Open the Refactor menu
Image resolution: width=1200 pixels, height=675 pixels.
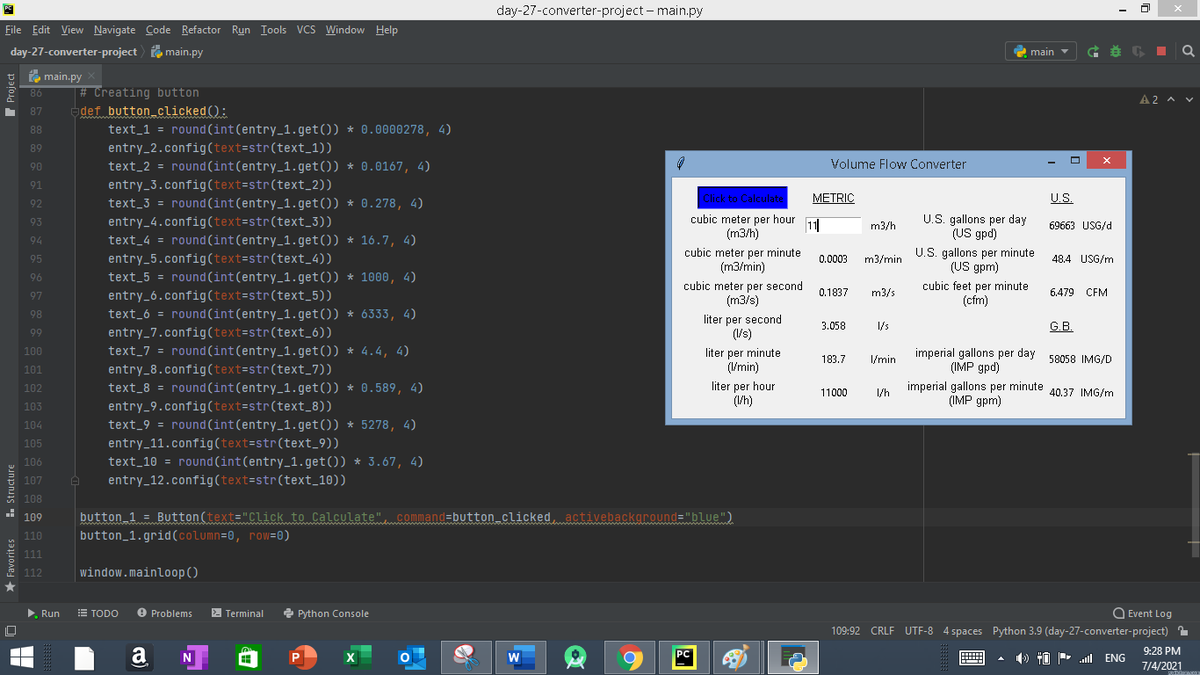click(201, 30)
